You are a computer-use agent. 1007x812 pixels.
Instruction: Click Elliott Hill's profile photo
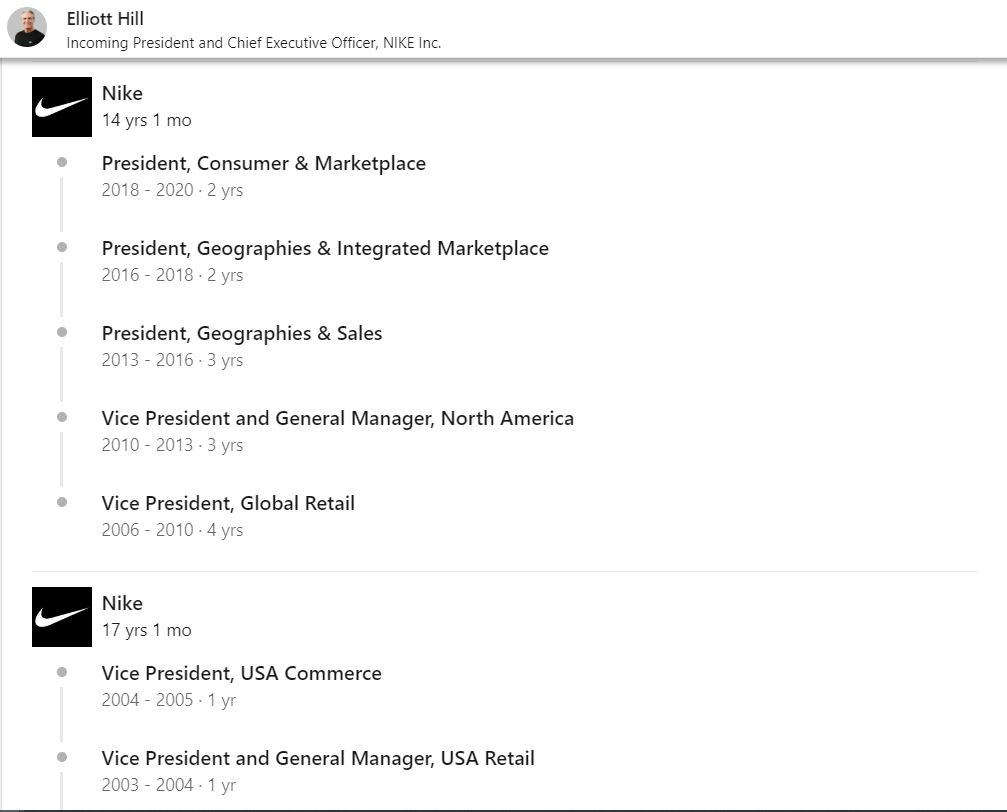[x=27, y=27]
